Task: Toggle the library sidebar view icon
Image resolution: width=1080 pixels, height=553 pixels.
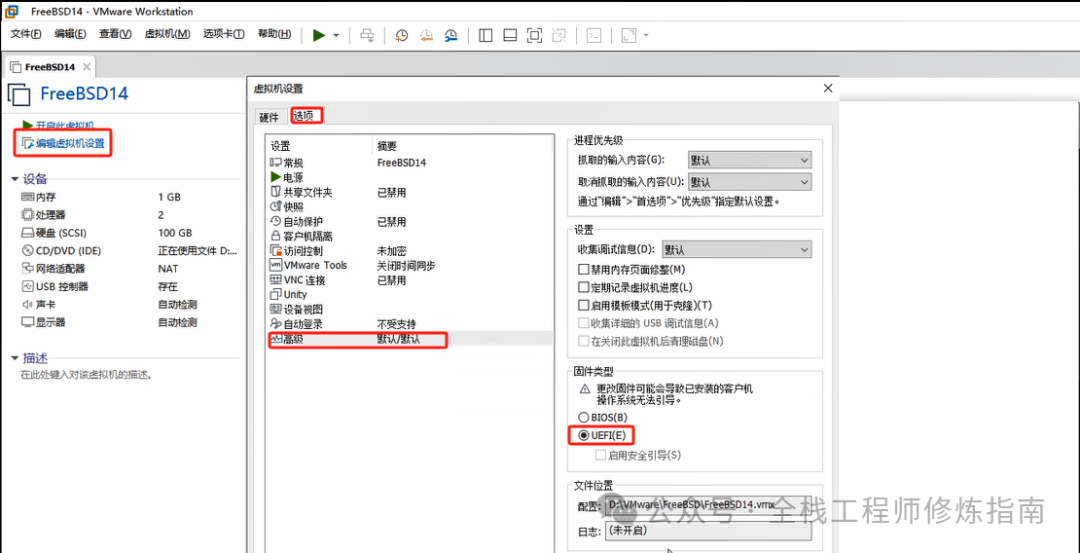Action: (486, 36)
